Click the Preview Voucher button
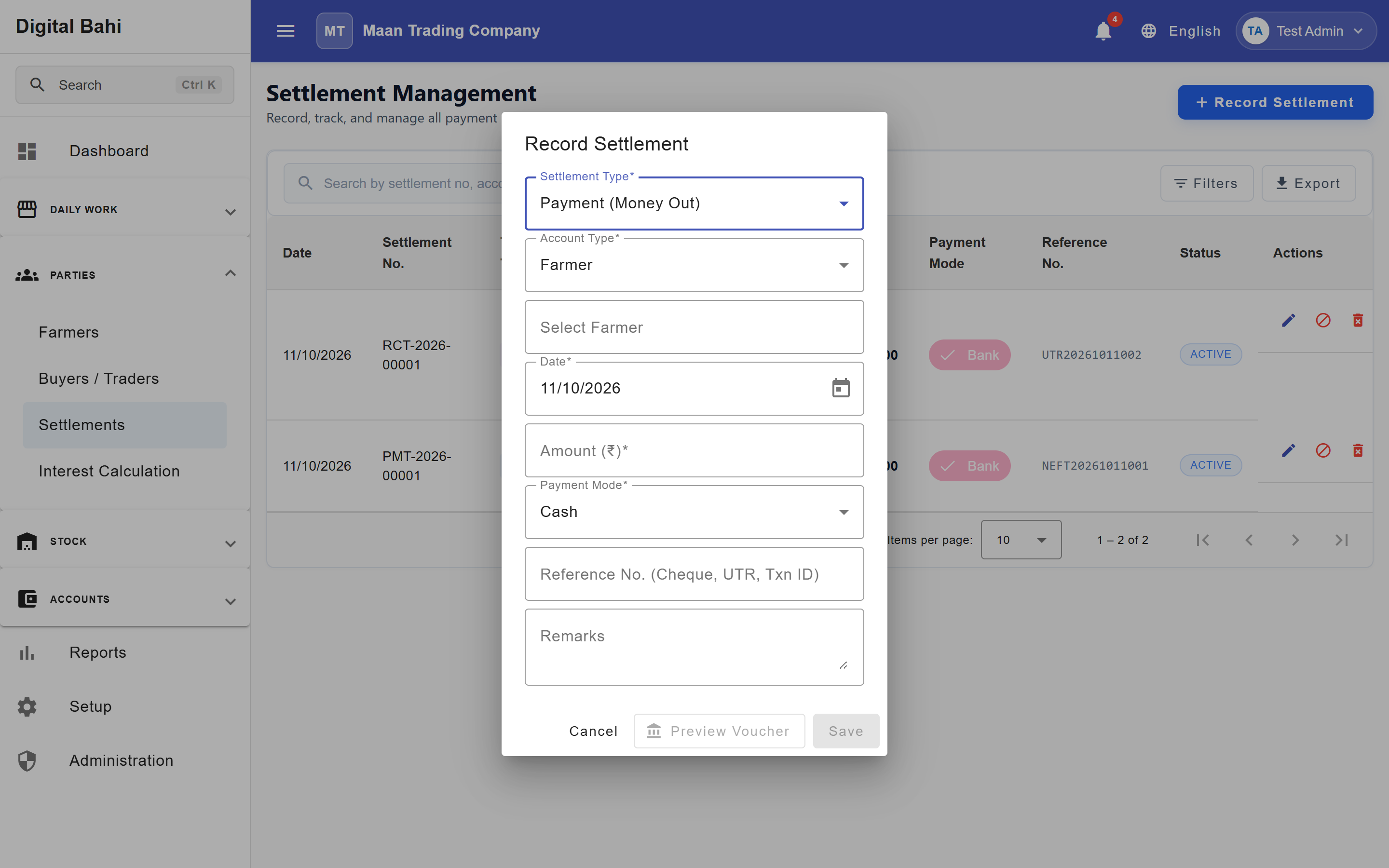 [x=719, y=732]
